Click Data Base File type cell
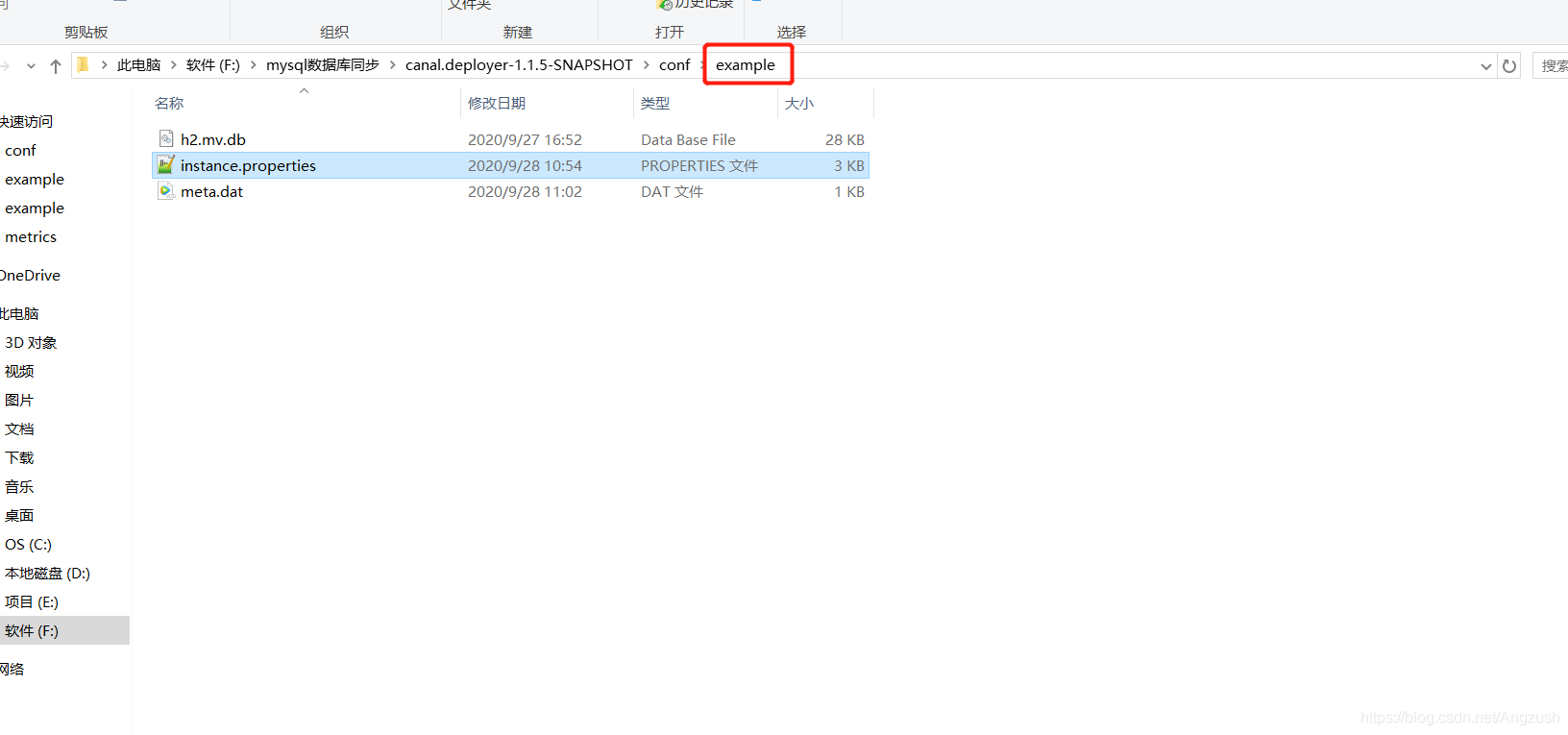 pos(688,139)
